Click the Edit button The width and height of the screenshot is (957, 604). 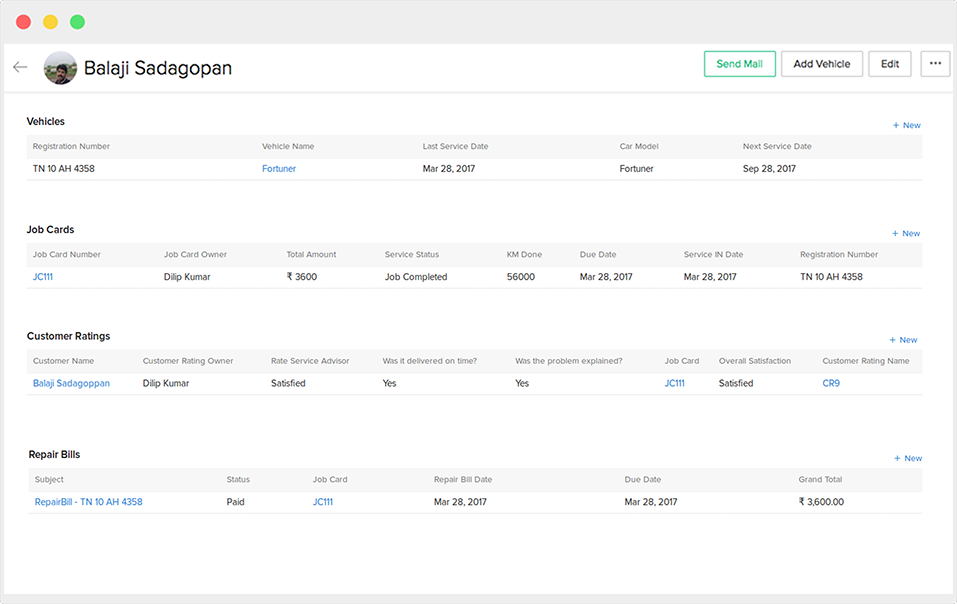click(x=889, y=64)
